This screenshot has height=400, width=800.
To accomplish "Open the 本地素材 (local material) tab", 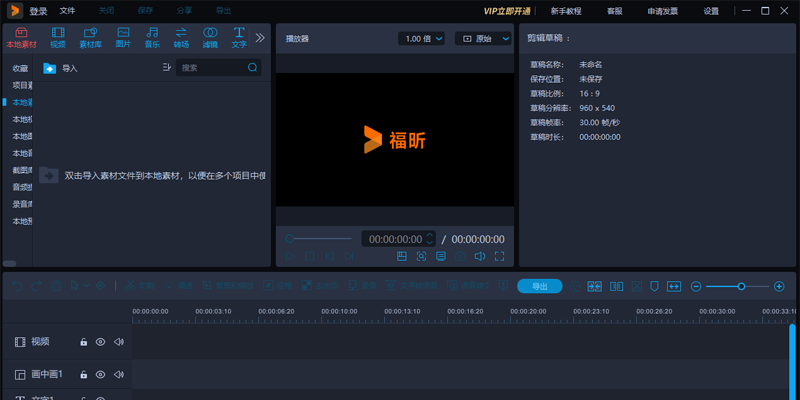I will click(21, 38).
